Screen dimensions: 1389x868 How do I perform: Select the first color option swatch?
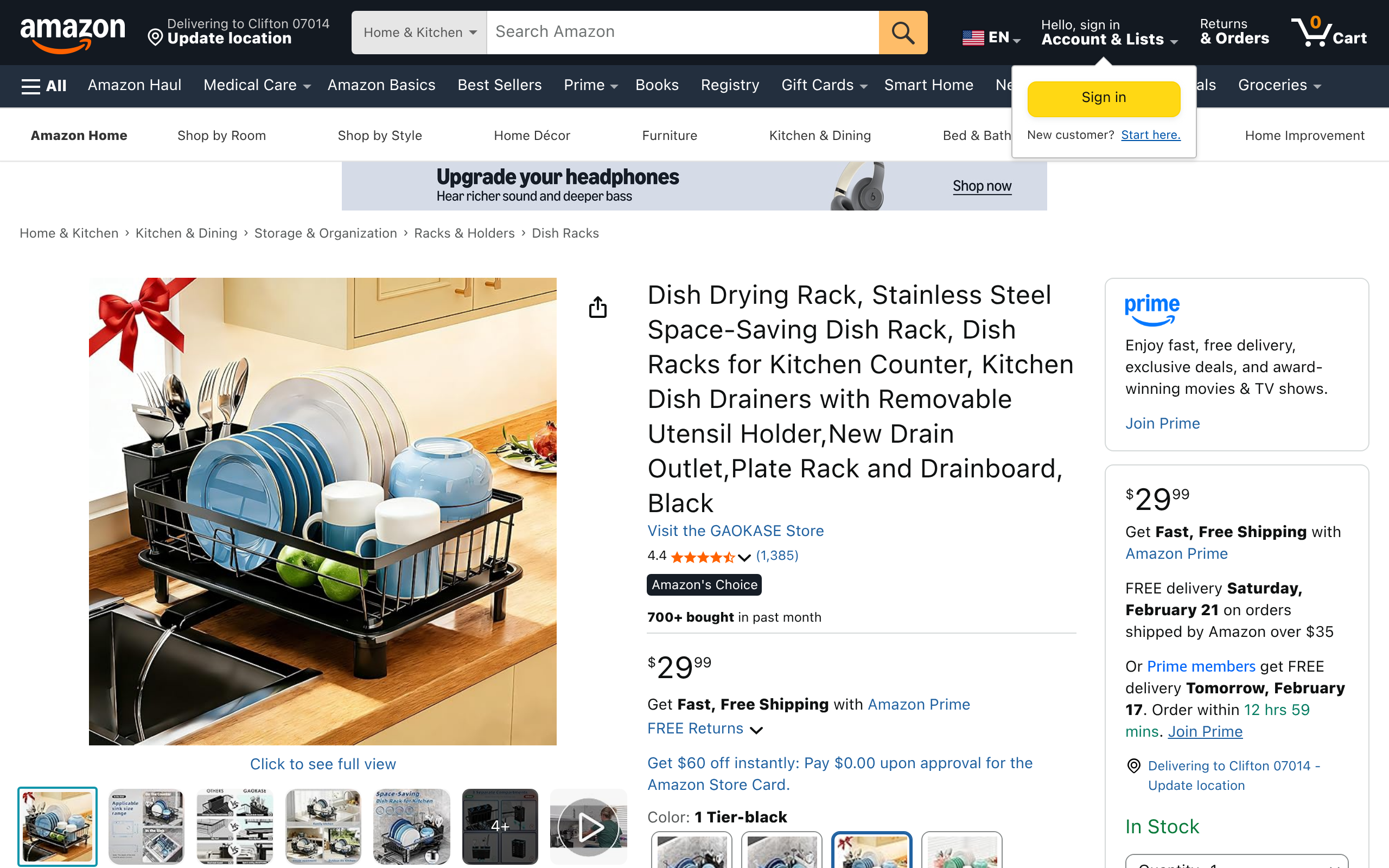click(691, 850)
